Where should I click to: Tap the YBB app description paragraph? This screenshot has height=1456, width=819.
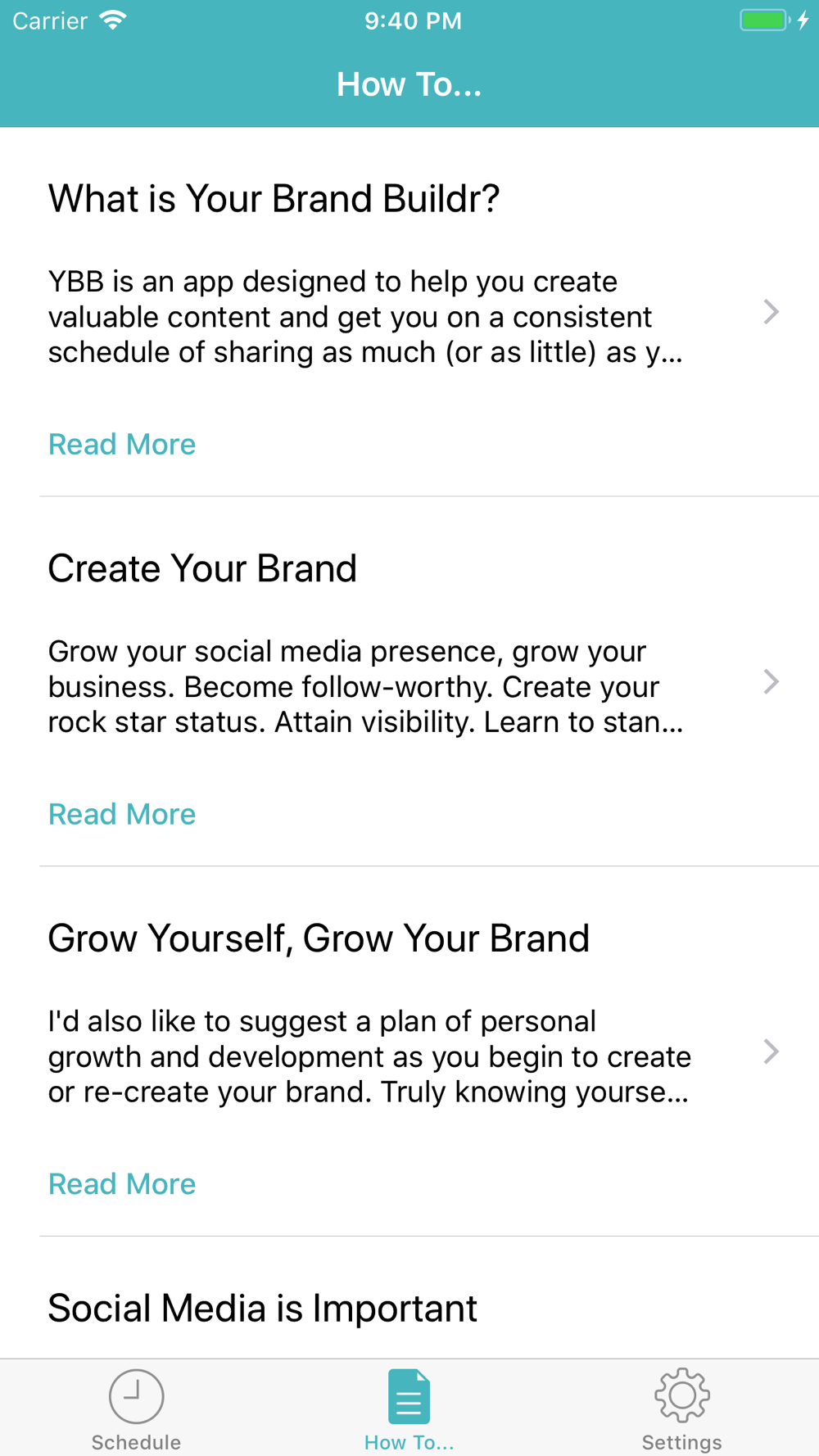tap(366, 317)
